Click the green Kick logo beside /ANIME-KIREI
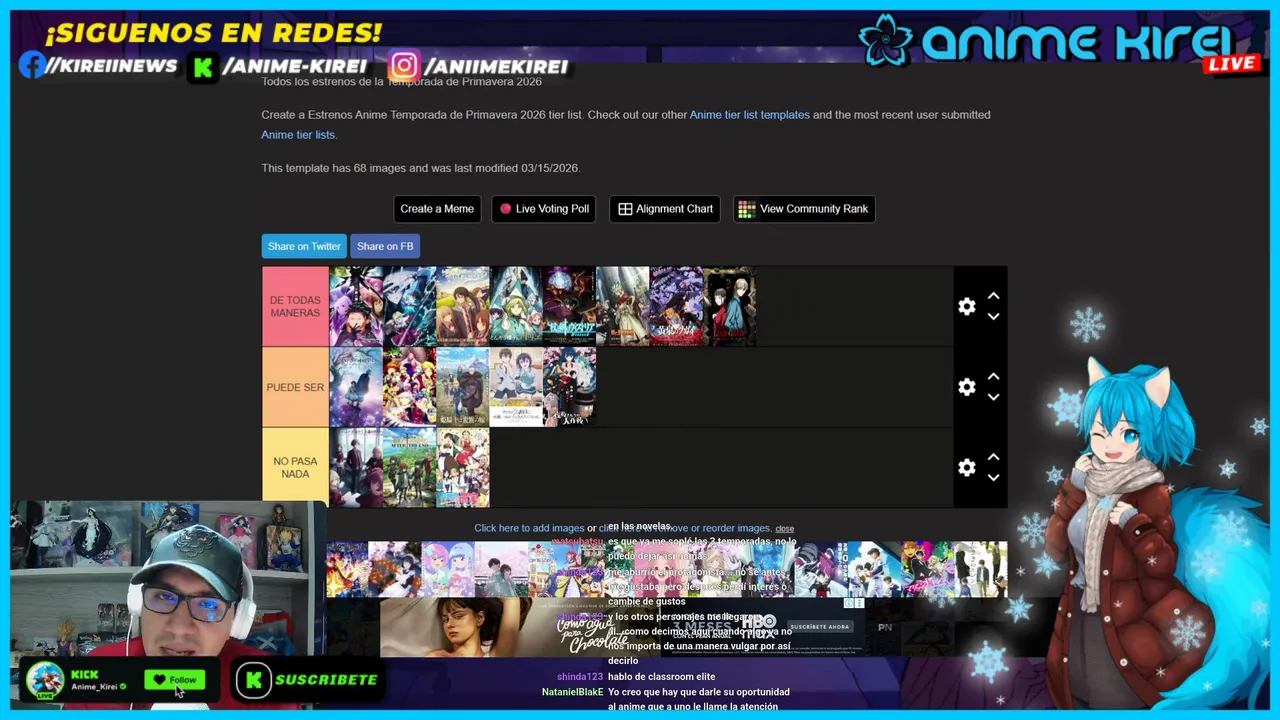This screenshot has width=1280, height=720. pyautogui.click(x=203, y=67)
